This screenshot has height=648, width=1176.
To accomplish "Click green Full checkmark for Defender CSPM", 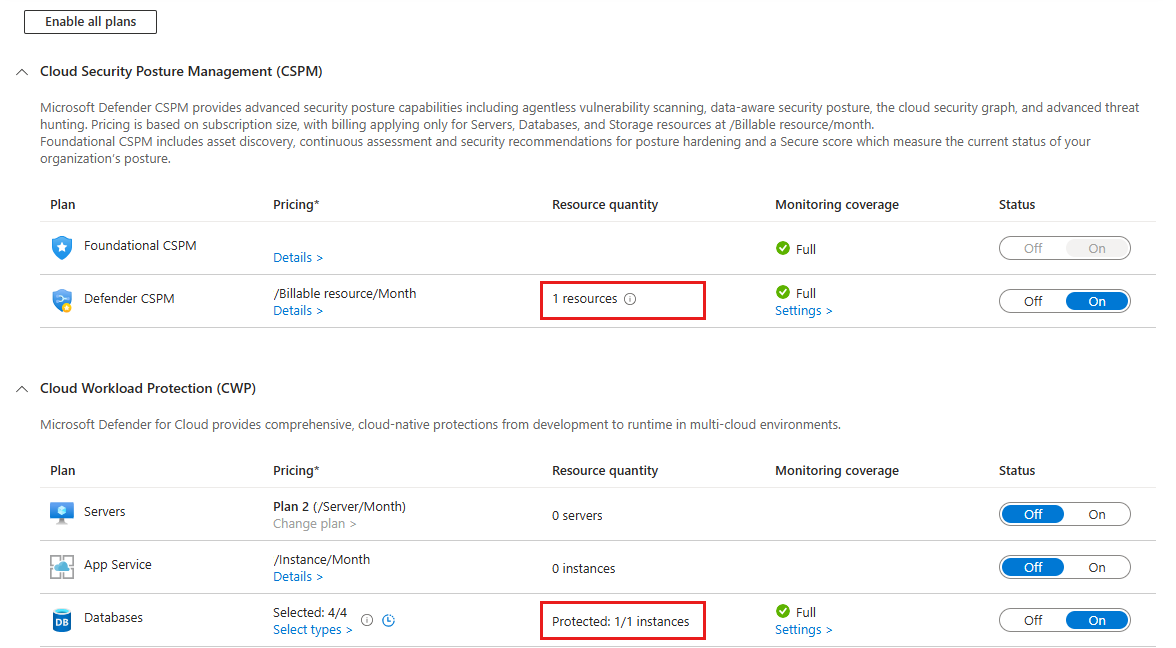I will coord(783,292).
